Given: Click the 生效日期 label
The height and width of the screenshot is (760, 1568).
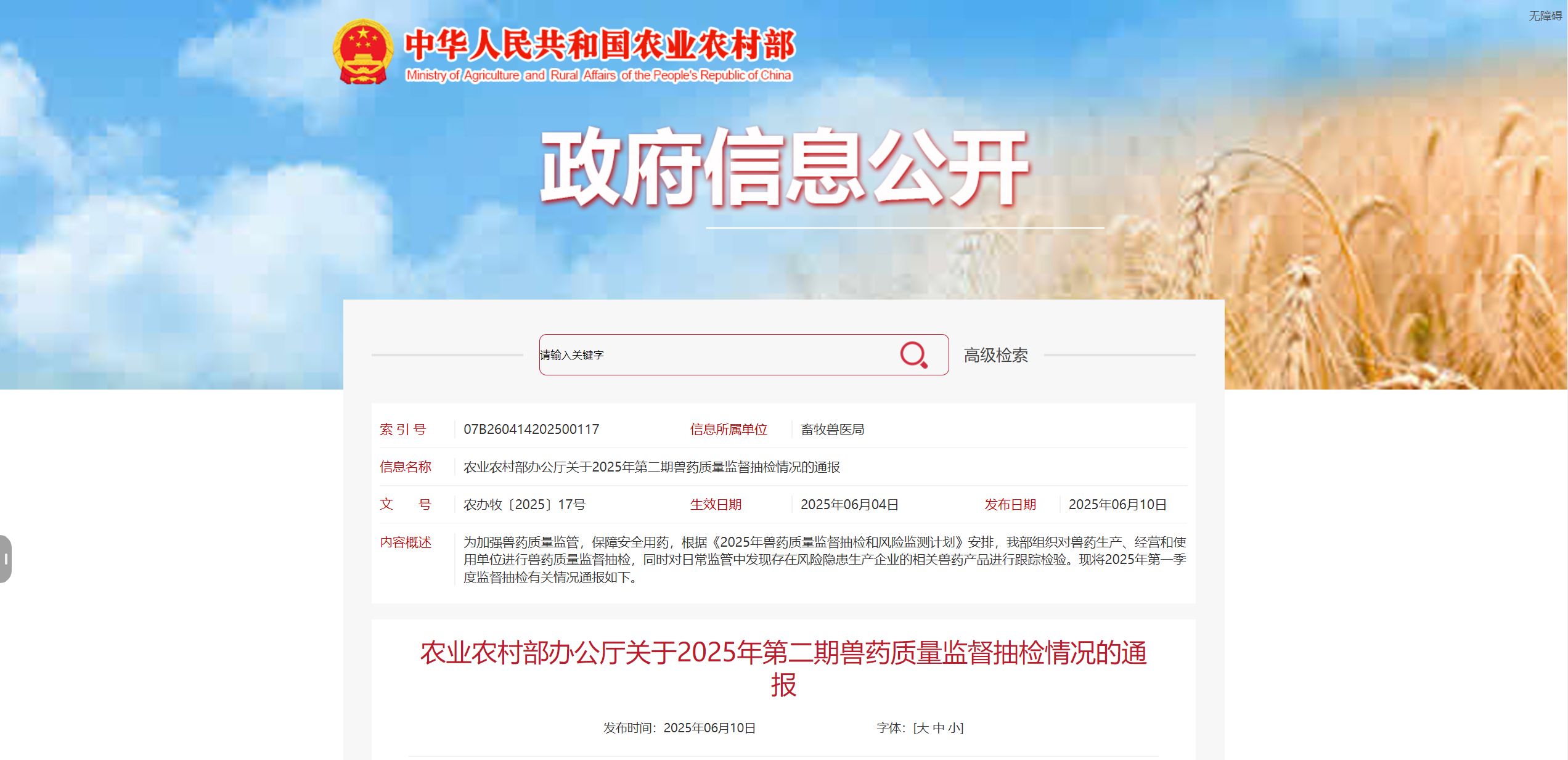Looking at the screenshot, I should pyautogui.click(x=716, y=504).
